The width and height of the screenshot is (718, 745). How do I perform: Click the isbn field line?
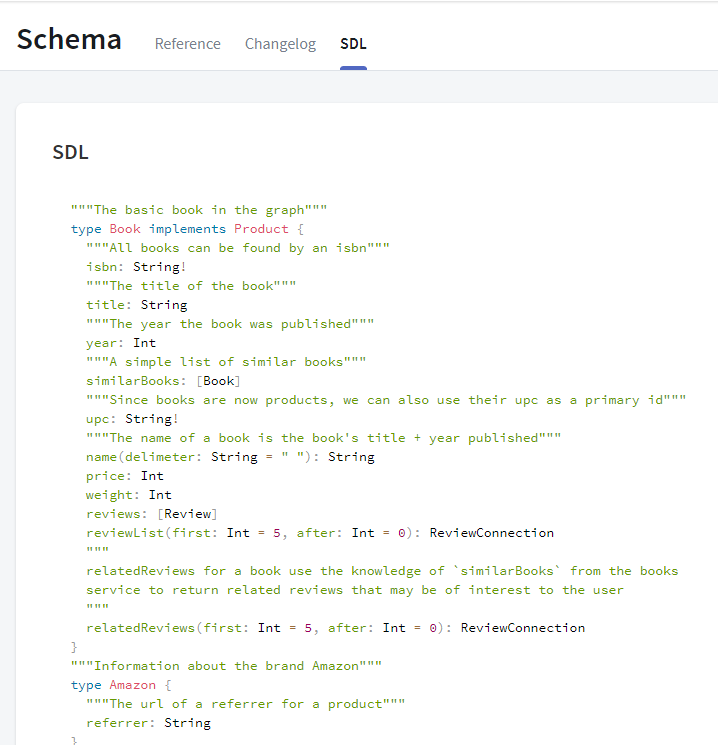pyautogui.click(x=135, y=267)
